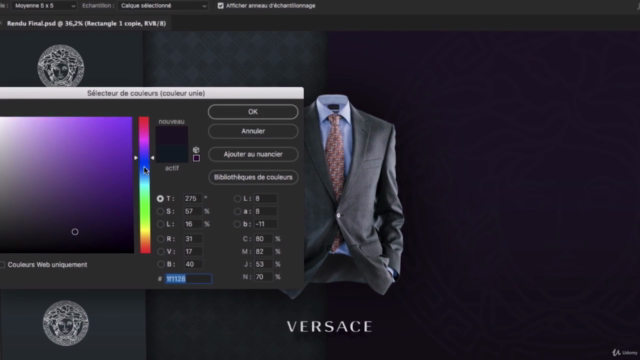
Task: Select the Lab L radio button
Action: coord(237,199)
